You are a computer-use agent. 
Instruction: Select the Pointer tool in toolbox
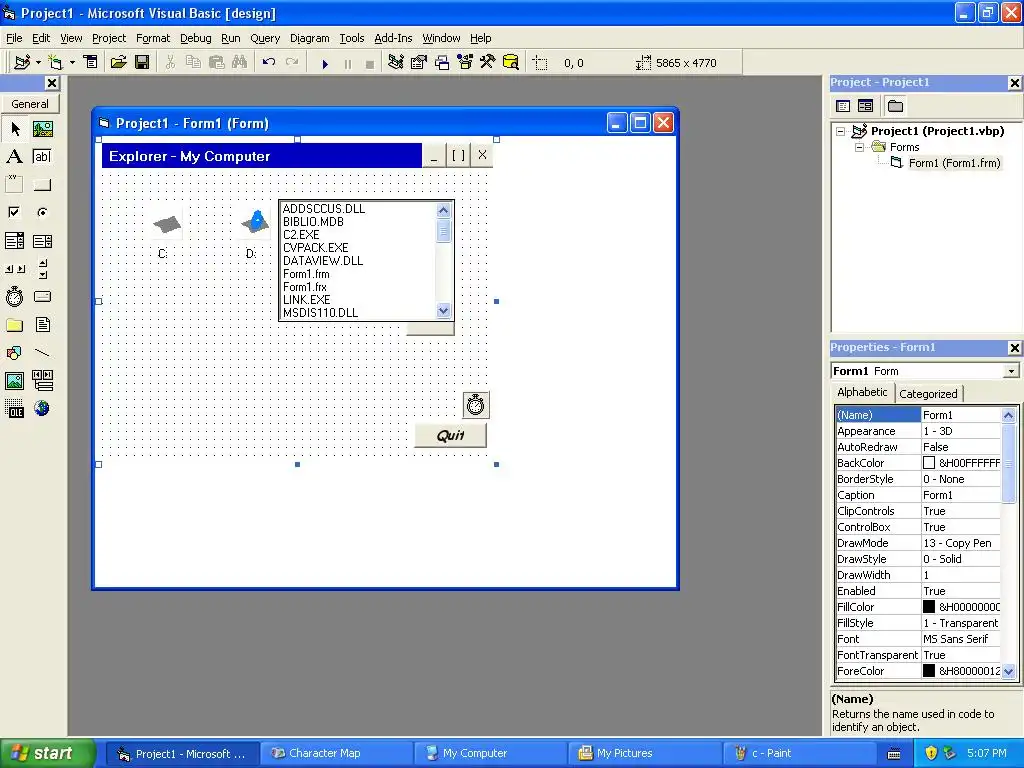[14, 129]
